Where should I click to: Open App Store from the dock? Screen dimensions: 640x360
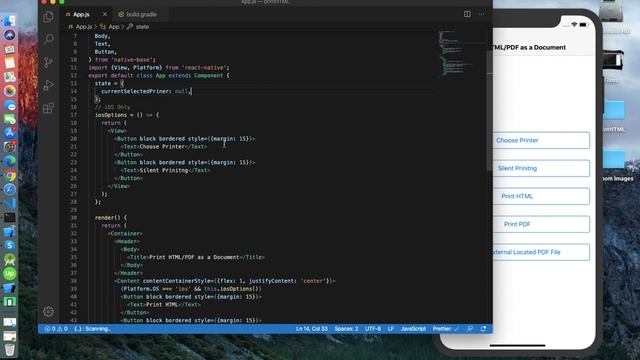(10, 133)
